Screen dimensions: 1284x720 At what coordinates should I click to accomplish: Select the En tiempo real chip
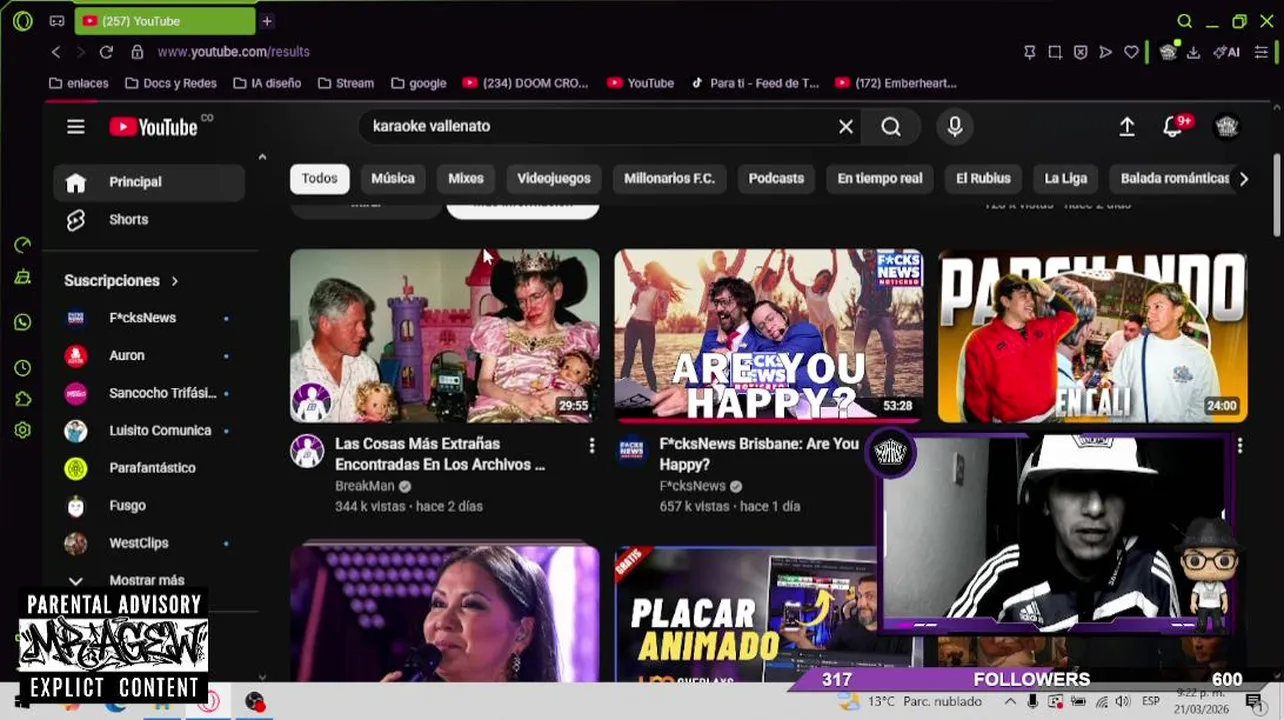(880, 178)
